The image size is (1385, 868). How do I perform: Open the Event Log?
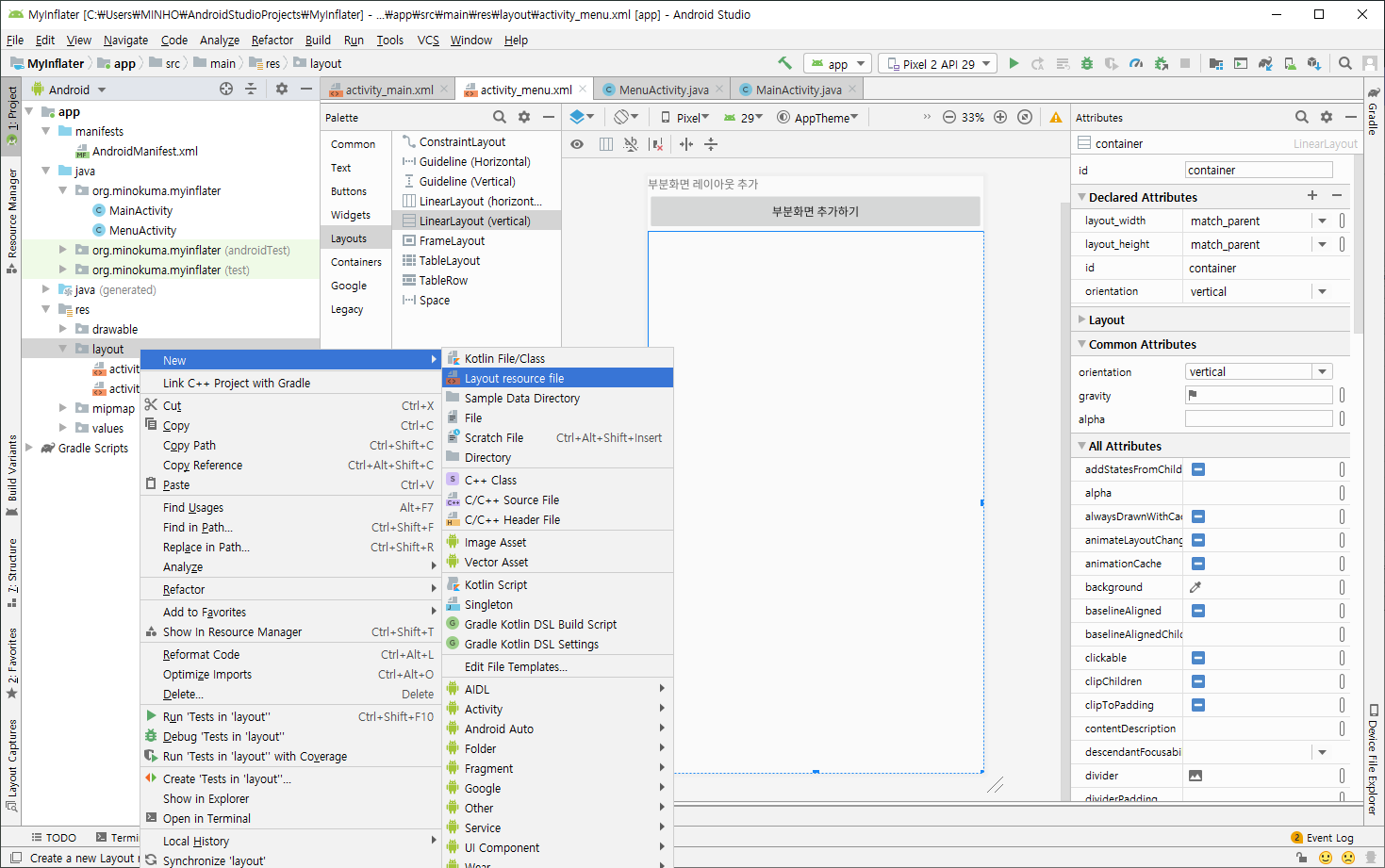[x=1323, y=838]
